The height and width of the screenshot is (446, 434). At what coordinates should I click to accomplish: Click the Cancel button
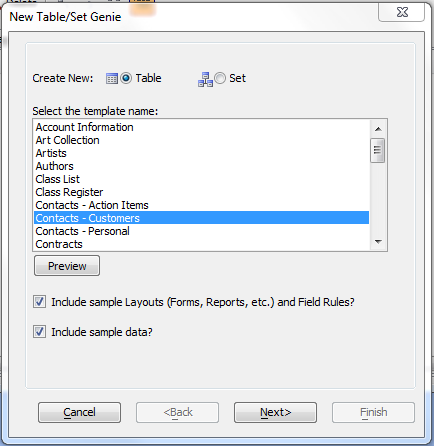tap(79, 413)
